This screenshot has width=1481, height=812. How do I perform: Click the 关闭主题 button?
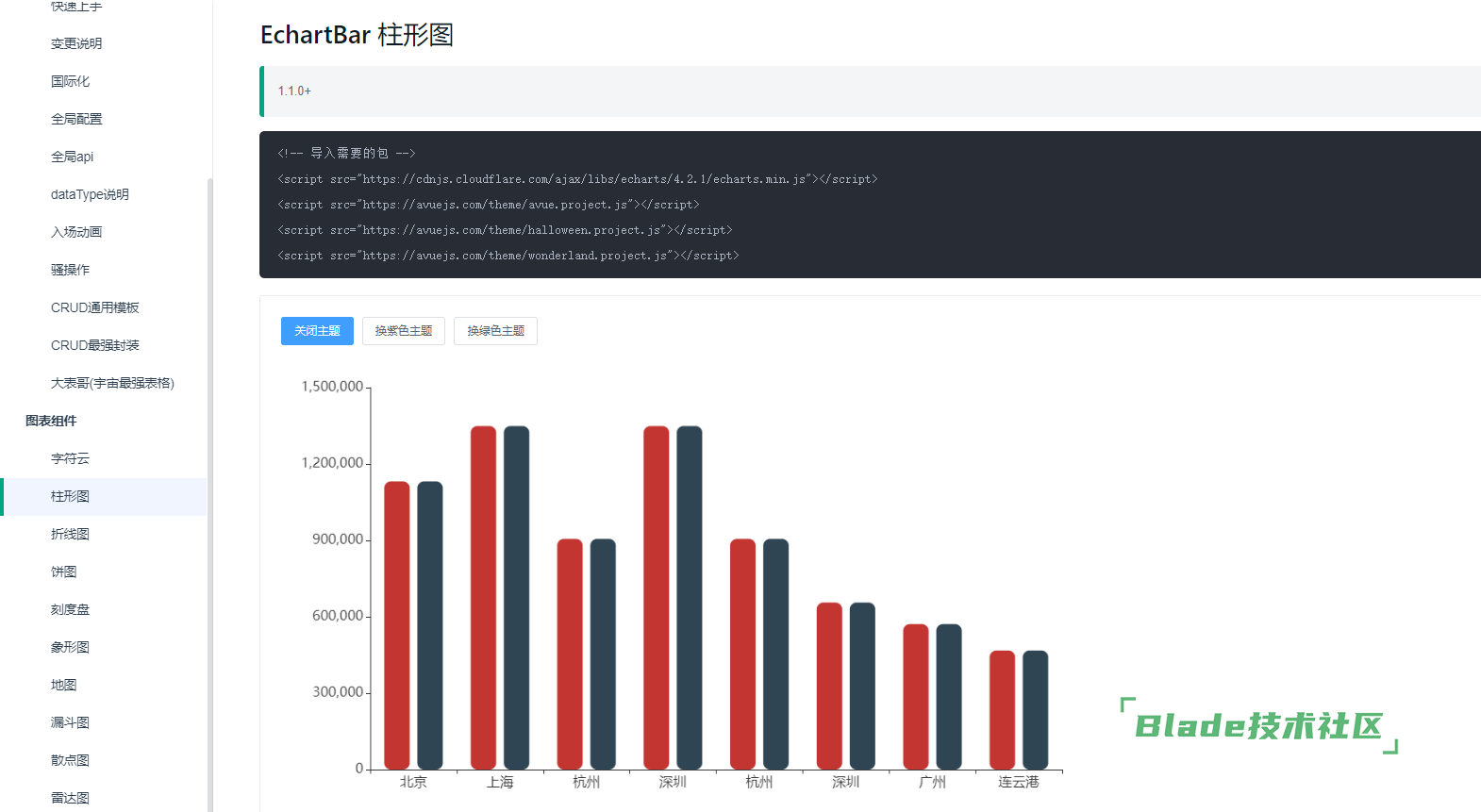click(x=317, y=331)
